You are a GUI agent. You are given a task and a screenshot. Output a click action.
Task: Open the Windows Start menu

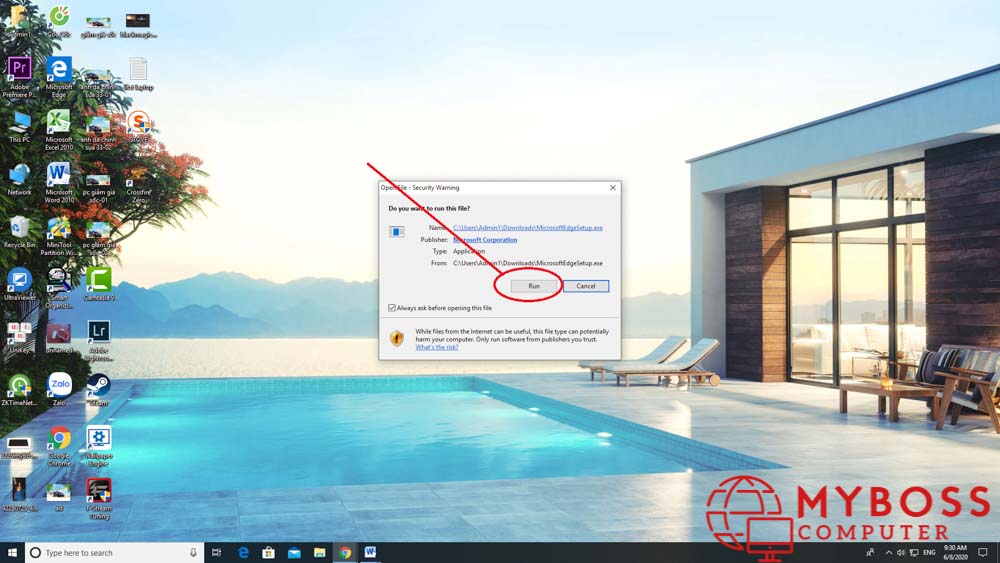pos(11,552)
